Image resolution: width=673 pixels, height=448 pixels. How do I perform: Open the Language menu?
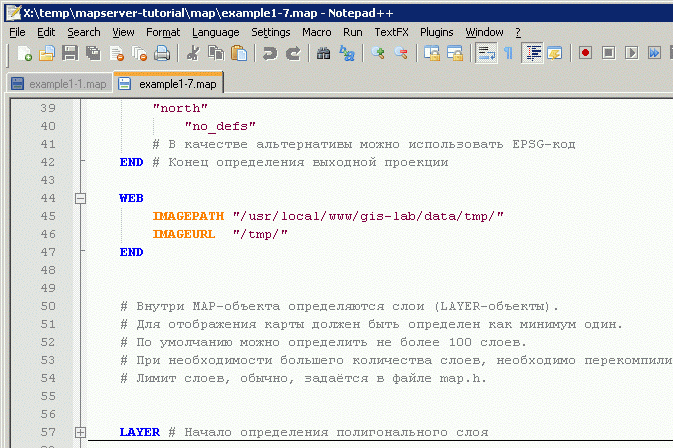coord(216,32)
